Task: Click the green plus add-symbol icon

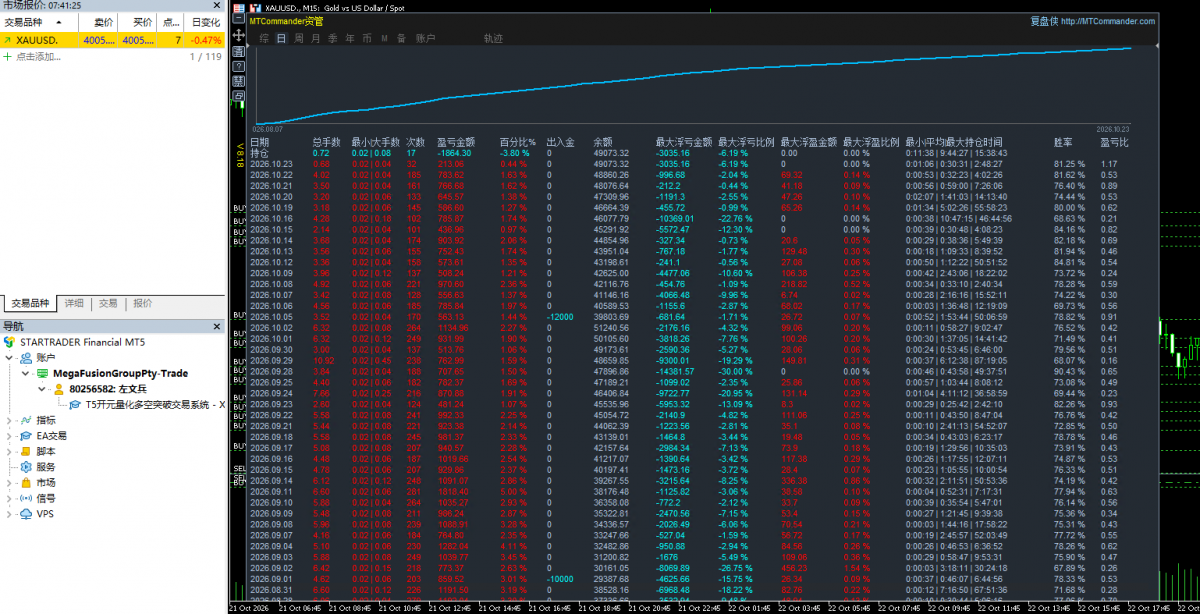Action: tap(9, 56)
